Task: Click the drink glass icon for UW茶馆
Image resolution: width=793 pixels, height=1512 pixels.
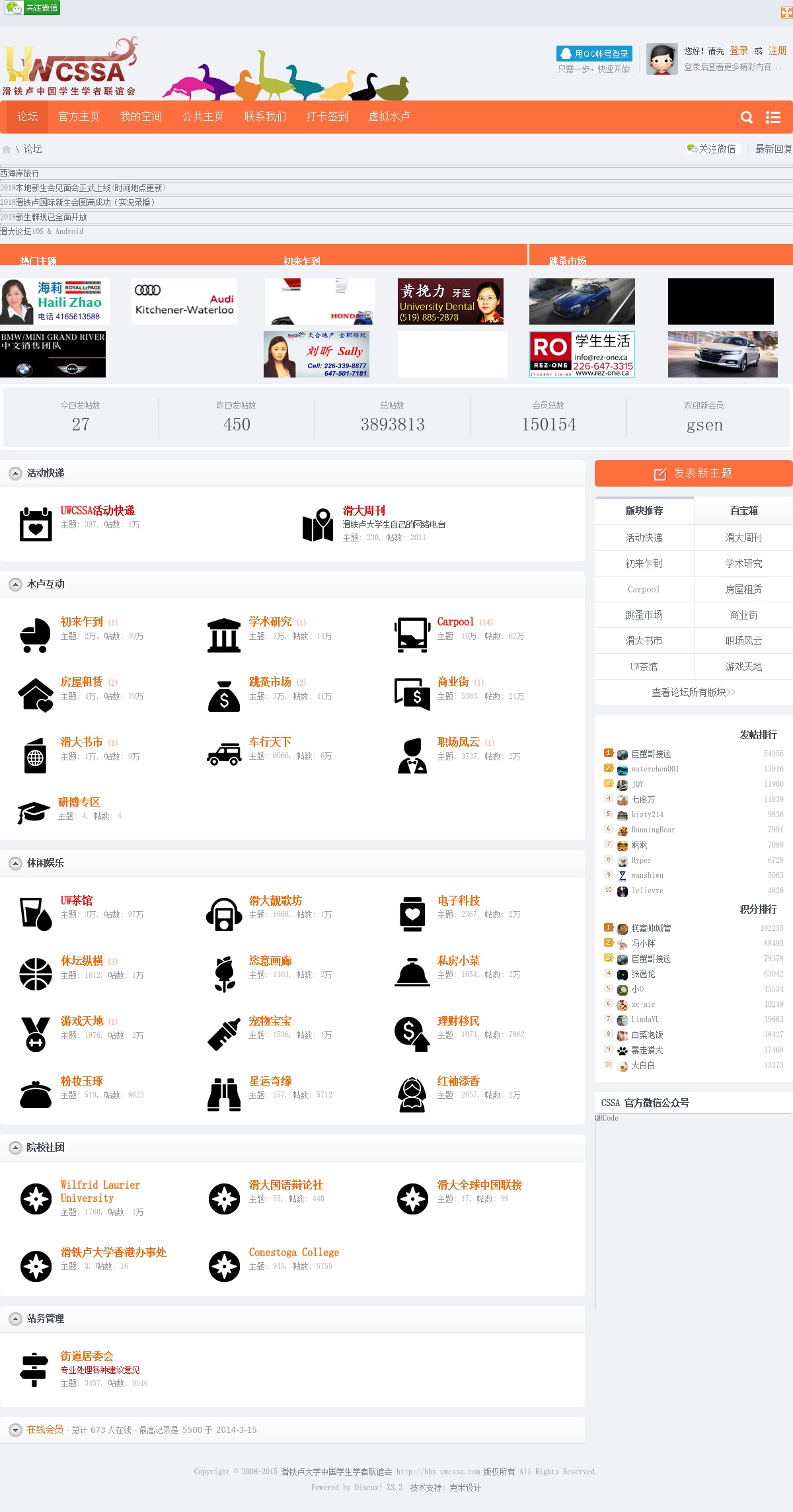Action: tap(36, 914)
